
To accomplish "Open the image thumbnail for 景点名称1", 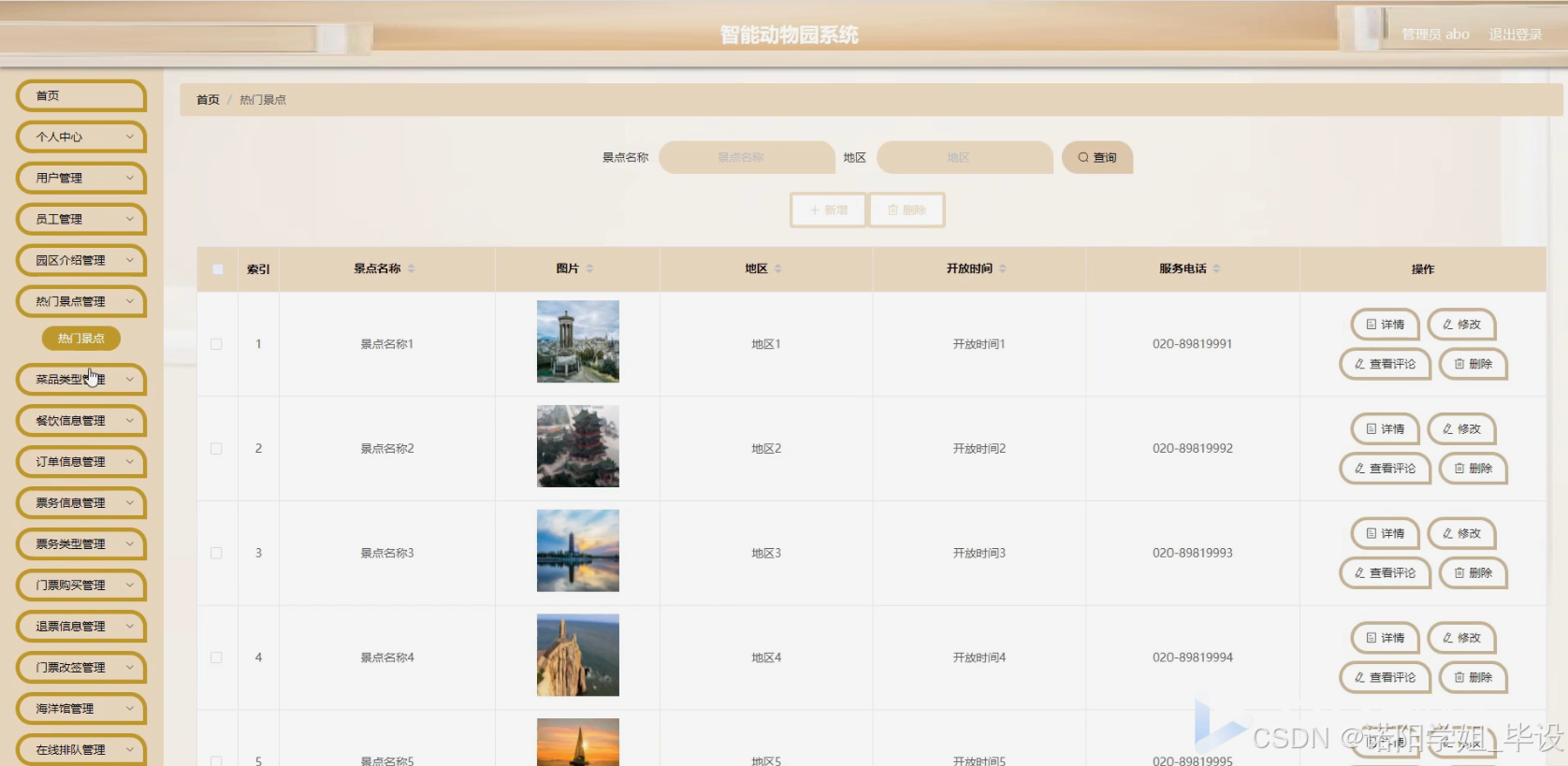I will 578,341.
